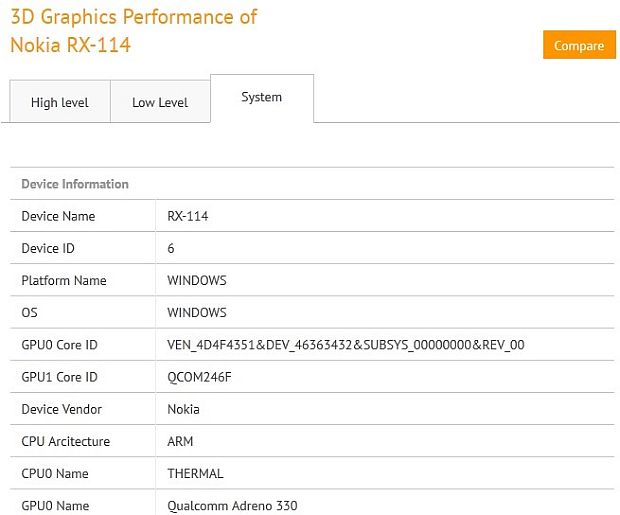Click the GPU0 Core ID label
Viewport: 620px width, 515px height.
click(59, 345)
